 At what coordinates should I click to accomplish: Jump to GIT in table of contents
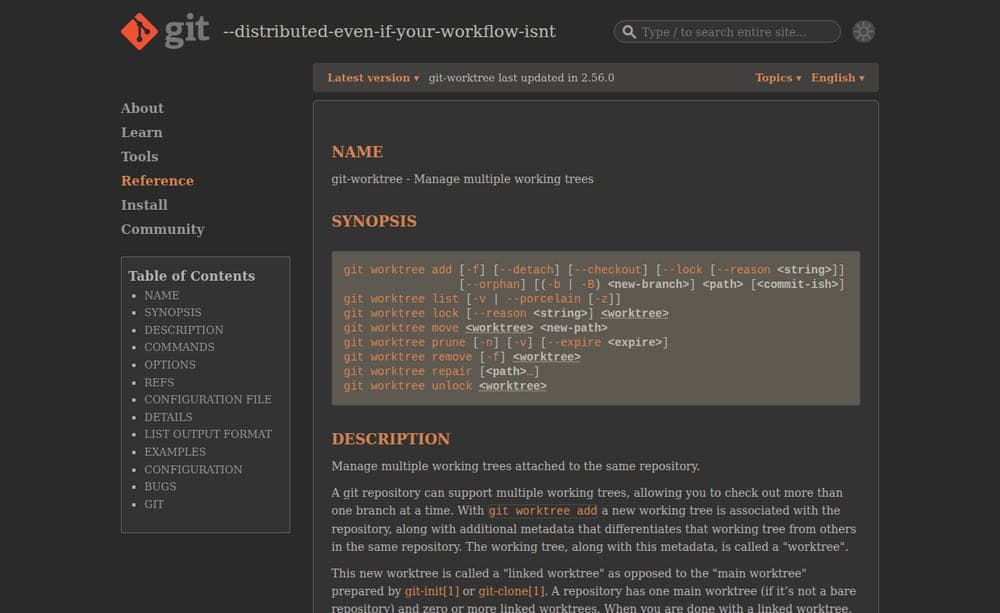[154, 504]
